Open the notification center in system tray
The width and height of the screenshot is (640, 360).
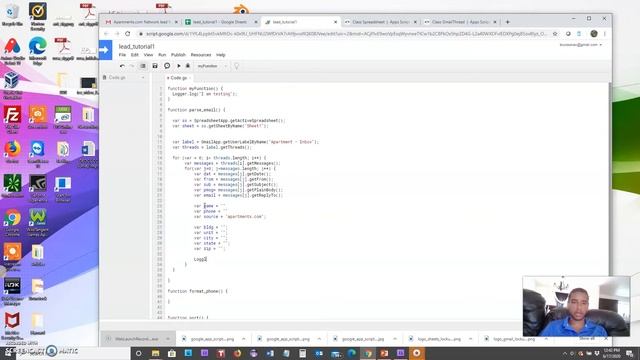629,353
